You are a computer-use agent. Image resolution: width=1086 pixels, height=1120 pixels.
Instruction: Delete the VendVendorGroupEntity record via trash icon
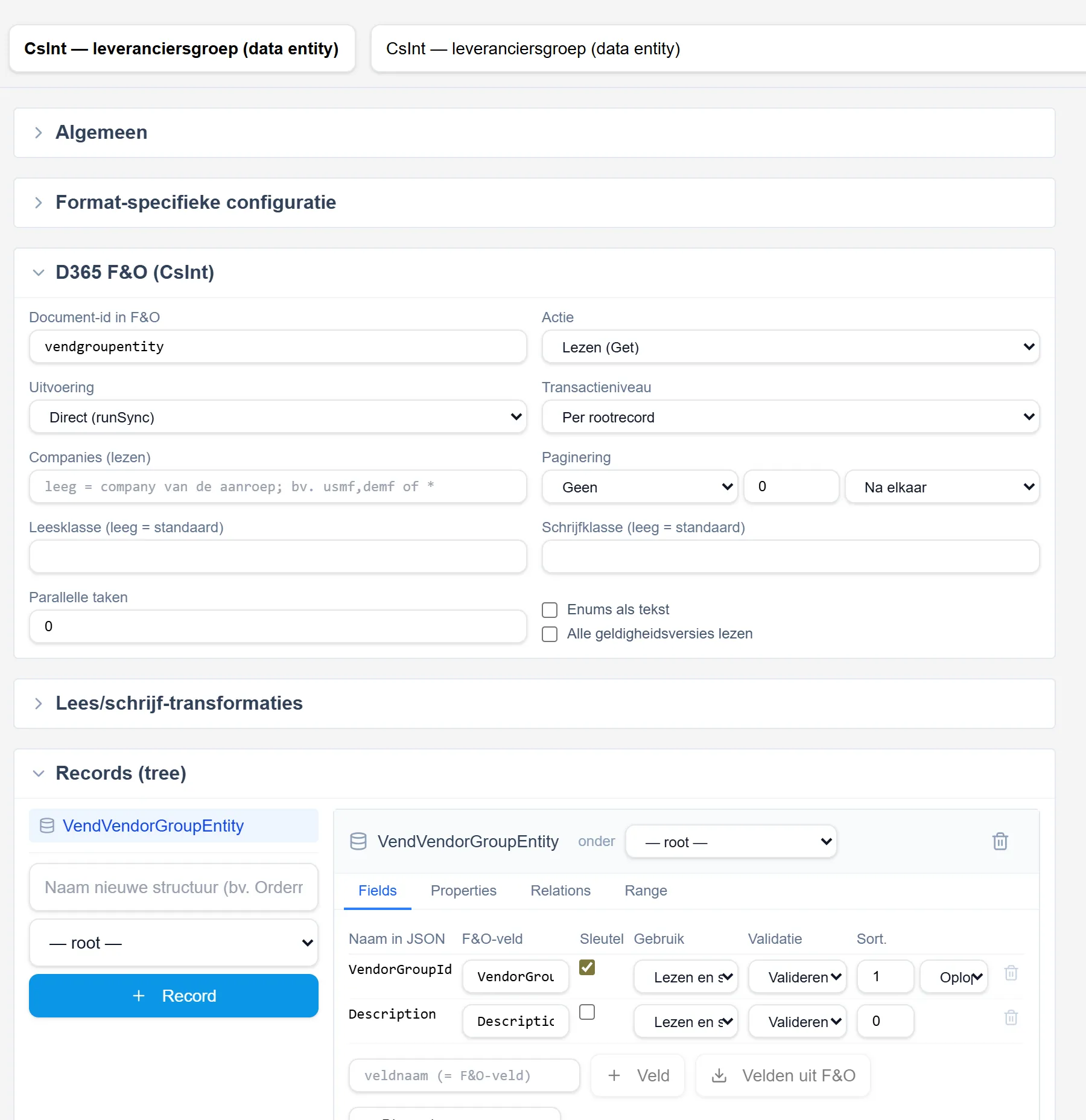[1000, 841]
